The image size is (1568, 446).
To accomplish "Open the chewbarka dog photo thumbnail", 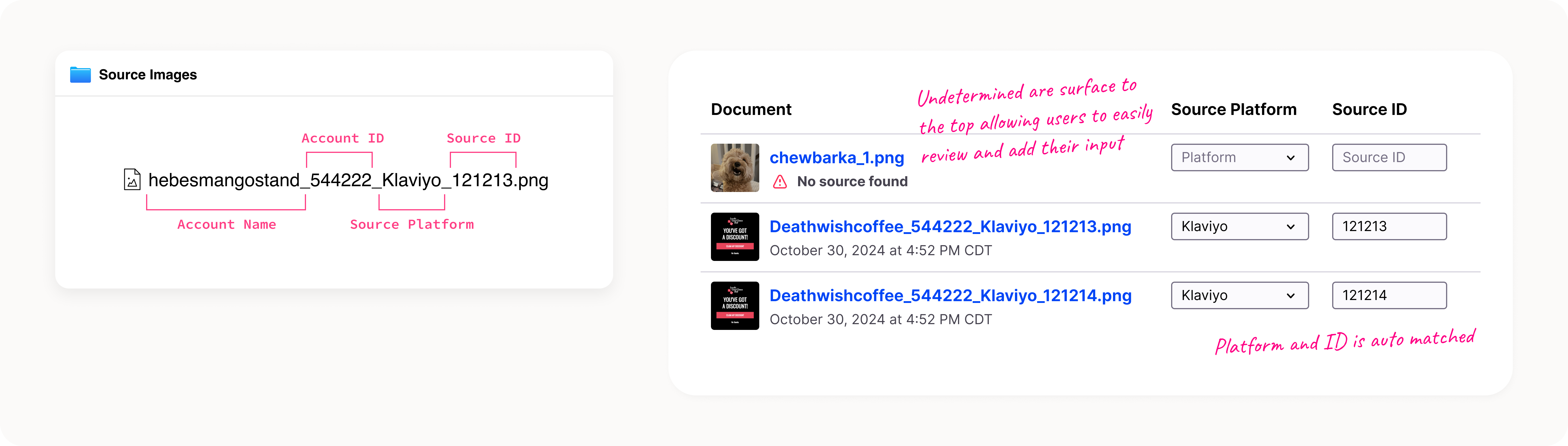I will pyautogui.click(x=735, y=168).
